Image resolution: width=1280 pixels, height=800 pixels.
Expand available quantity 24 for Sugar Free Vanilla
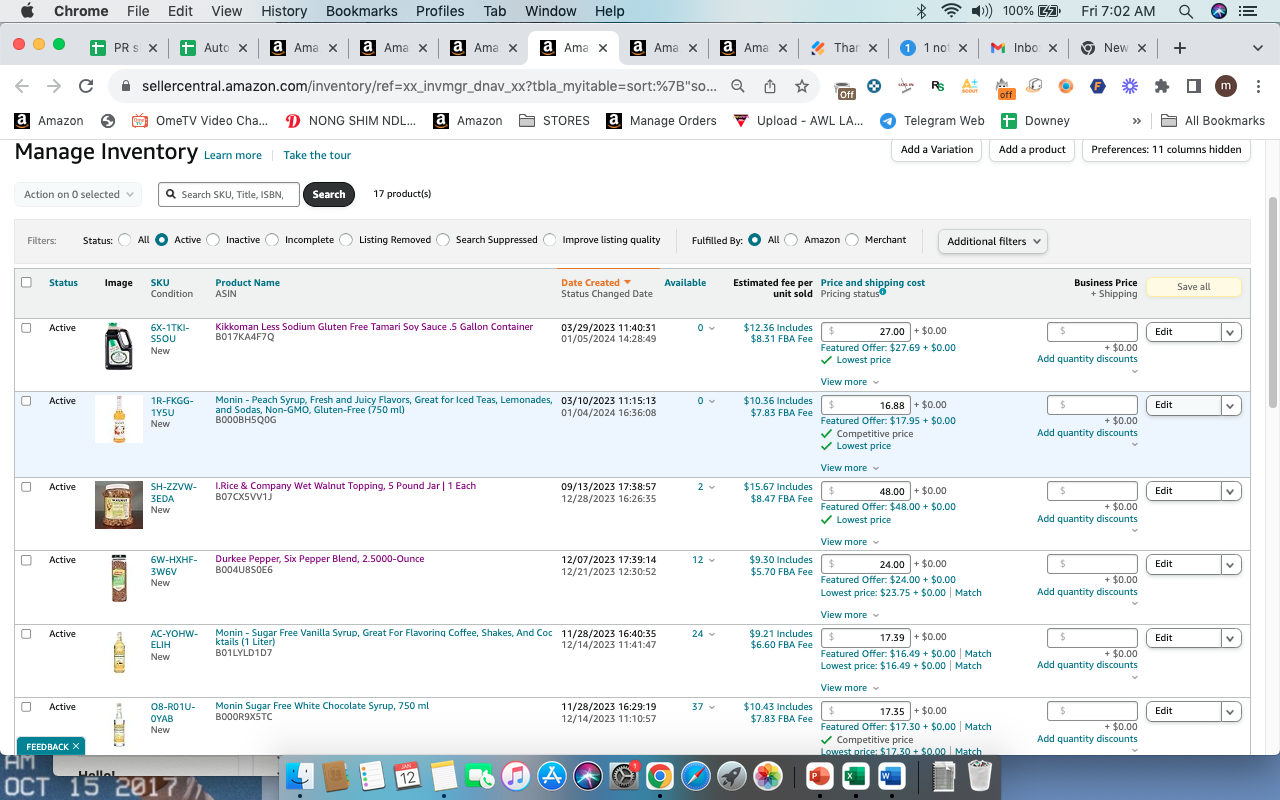click(x=703, y=634)
